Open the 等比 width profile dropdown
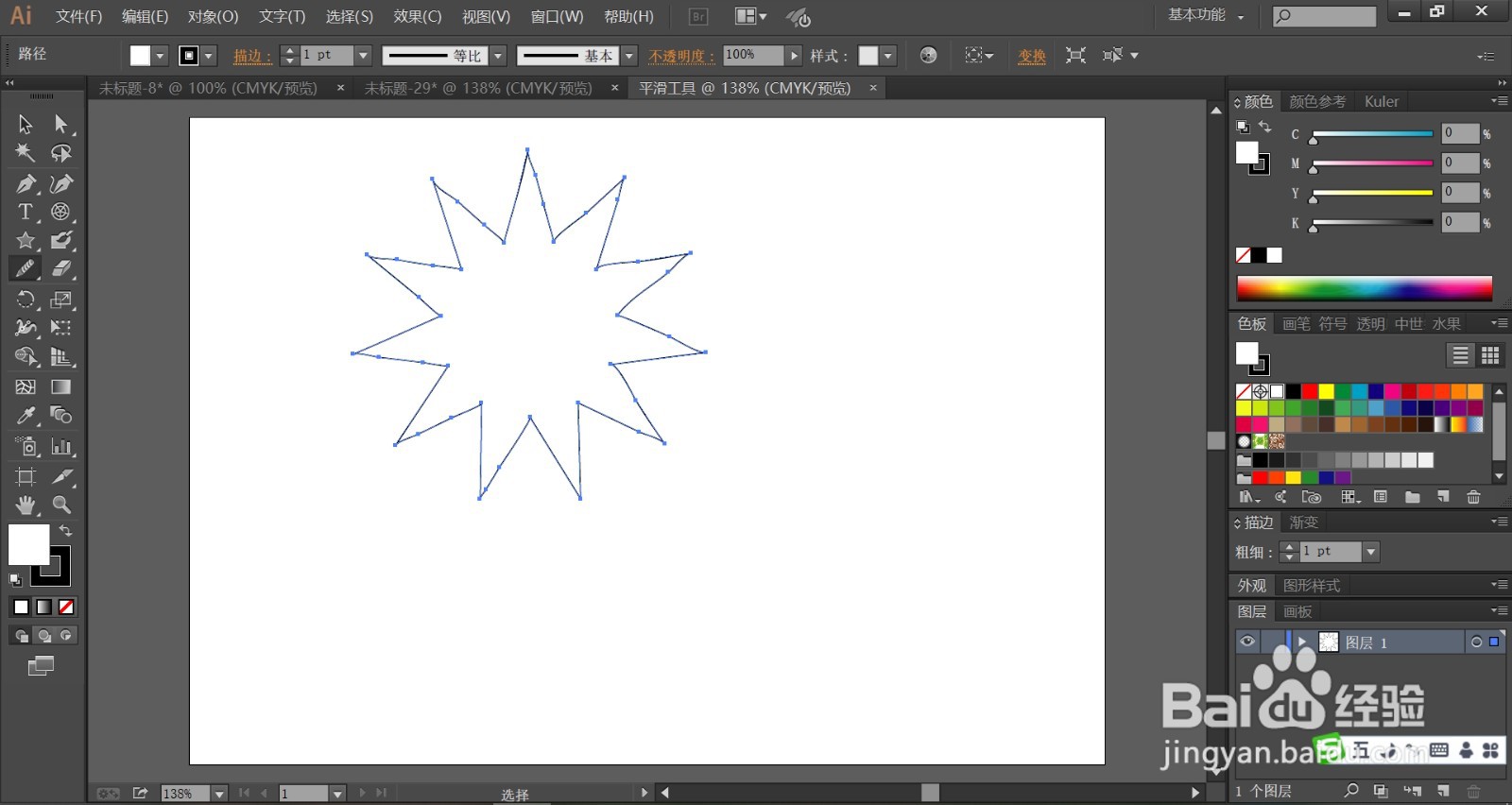The width and height of the screenshot is (1512, 805). (x=498, y=56)
